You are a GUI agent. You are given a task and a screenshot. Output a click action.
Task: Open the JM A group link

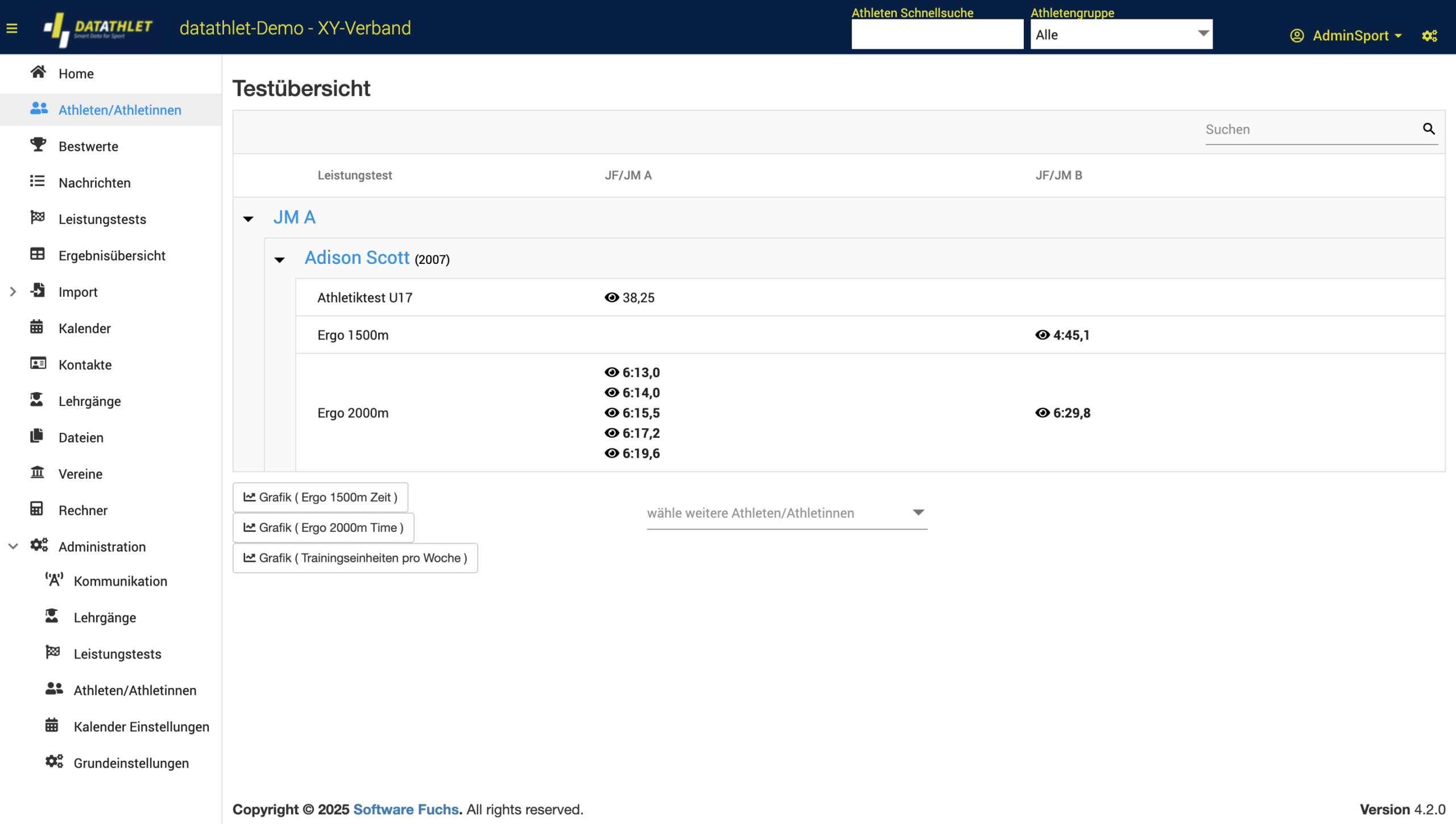tap(294, 217)
